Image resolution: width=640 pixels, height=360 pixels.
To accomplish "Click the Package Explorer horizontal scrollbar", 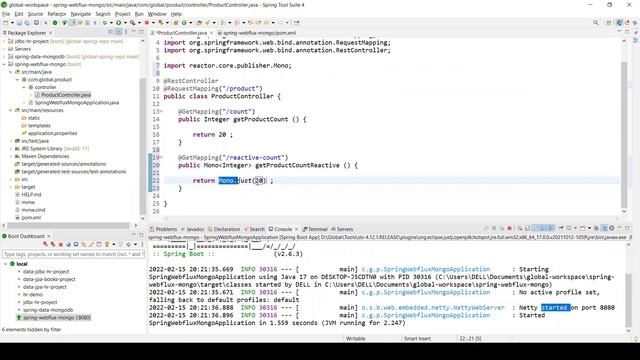I will click(x=69, y=225).
